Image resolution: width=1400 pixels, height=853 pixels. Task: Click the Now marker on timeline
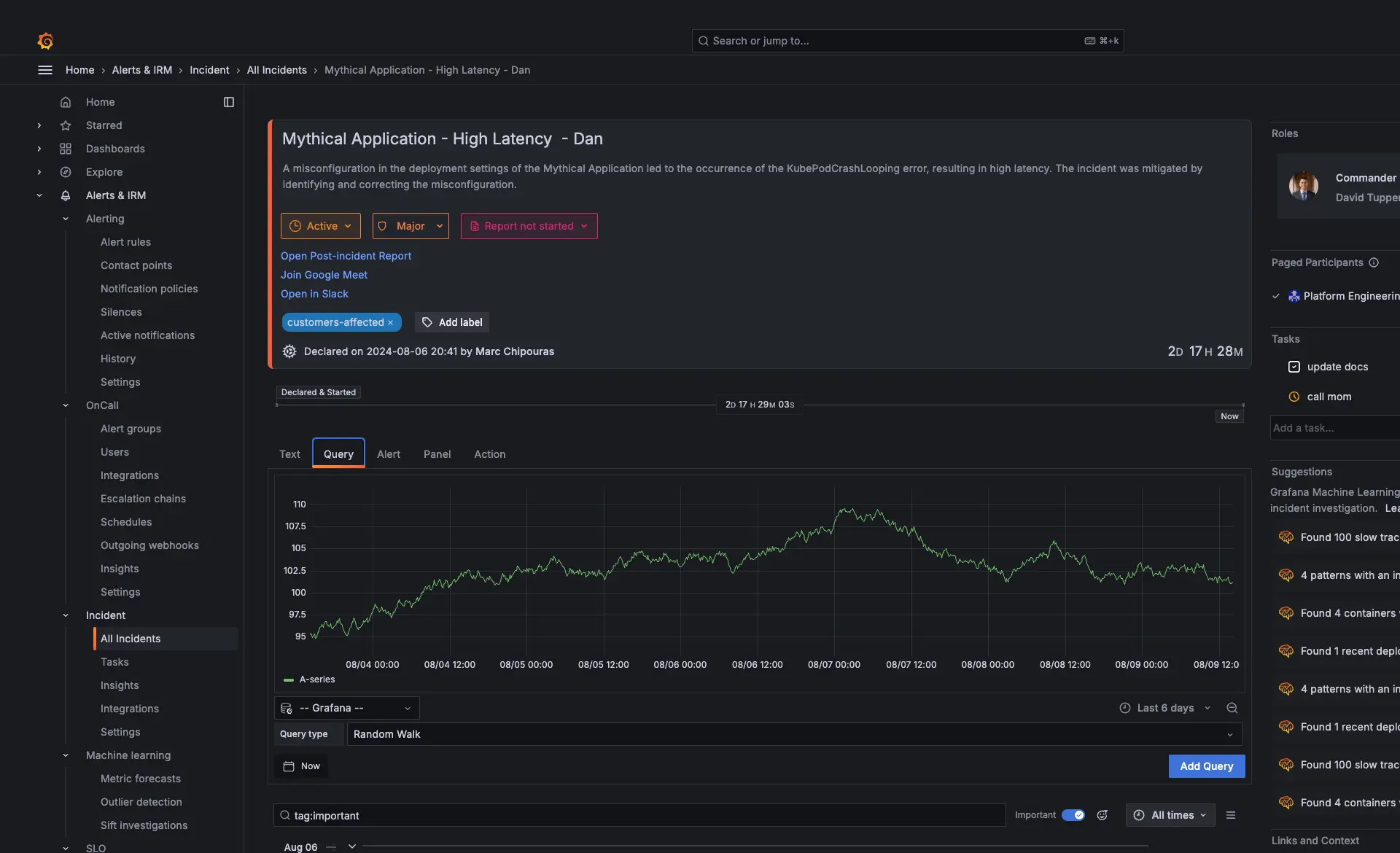pos(1229,416)
